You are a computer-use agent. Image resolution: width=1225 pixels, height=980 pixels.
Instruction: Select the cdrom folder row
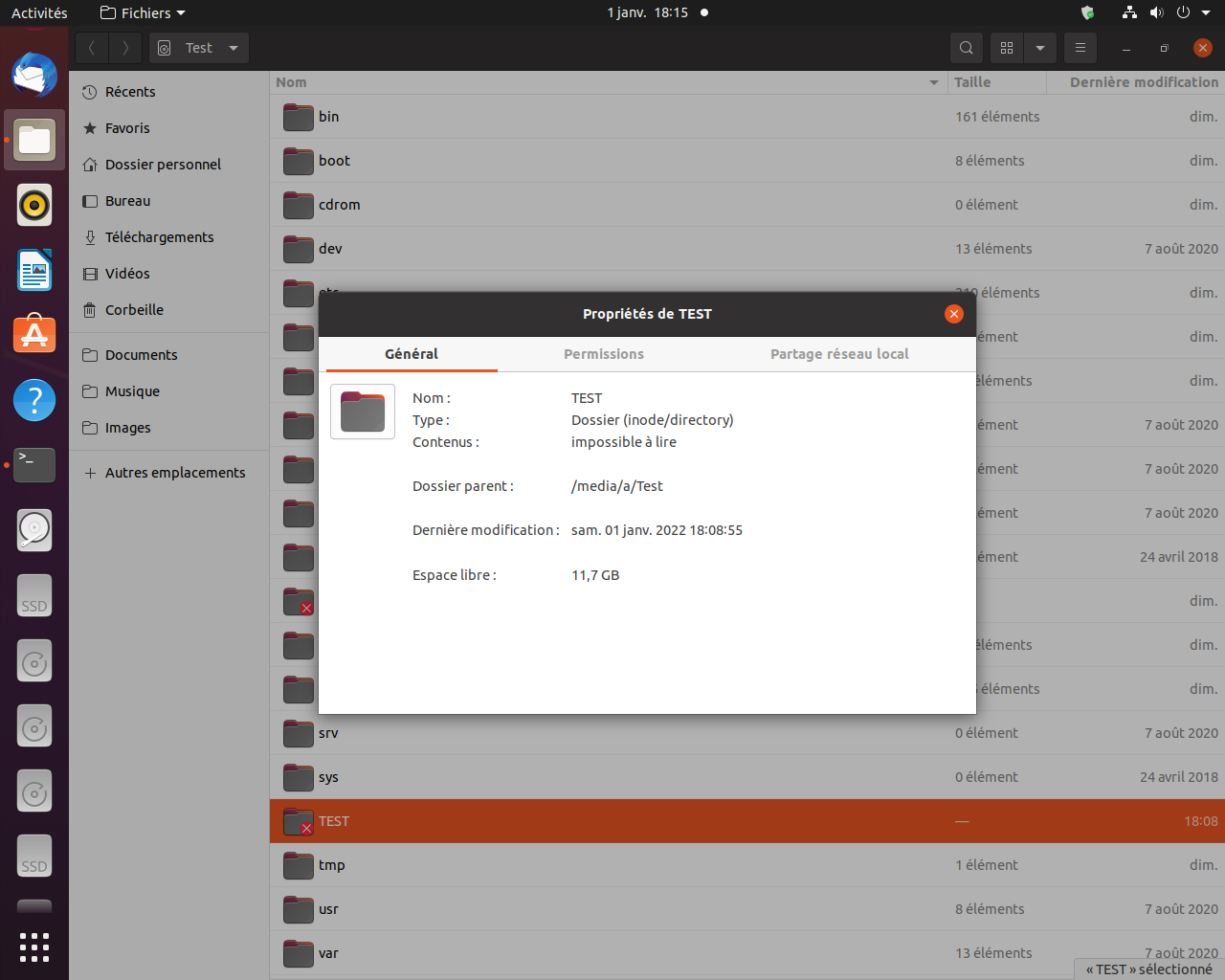pos(746,205)
